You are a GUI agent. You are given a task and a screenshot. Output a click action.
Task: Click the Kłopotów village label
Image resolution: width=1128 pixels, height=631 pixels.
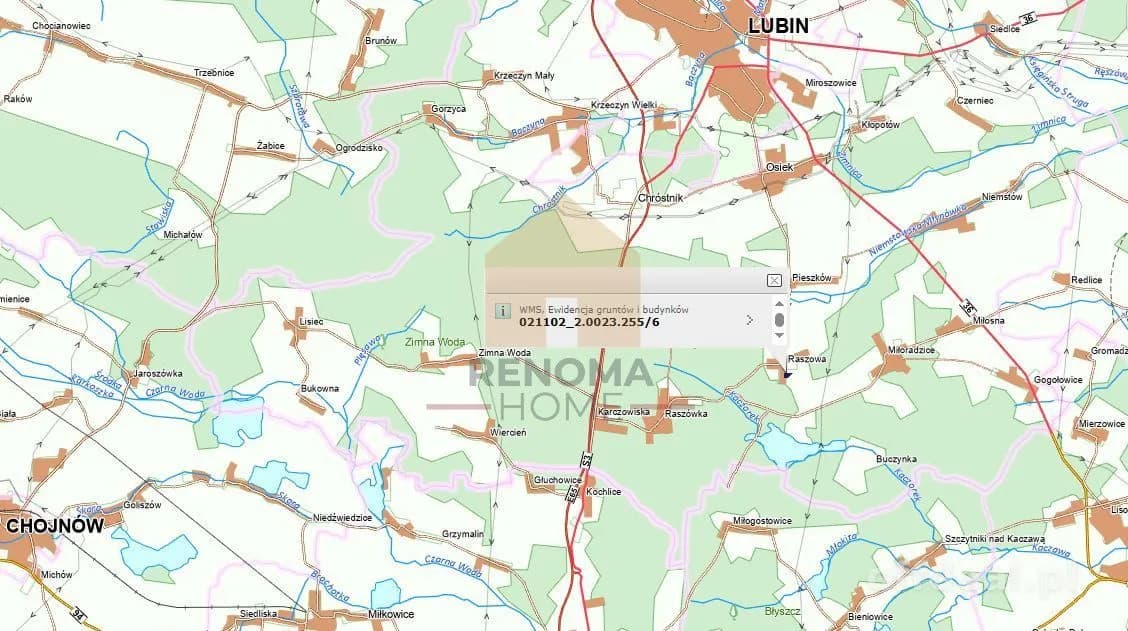(x=881, y=125)
